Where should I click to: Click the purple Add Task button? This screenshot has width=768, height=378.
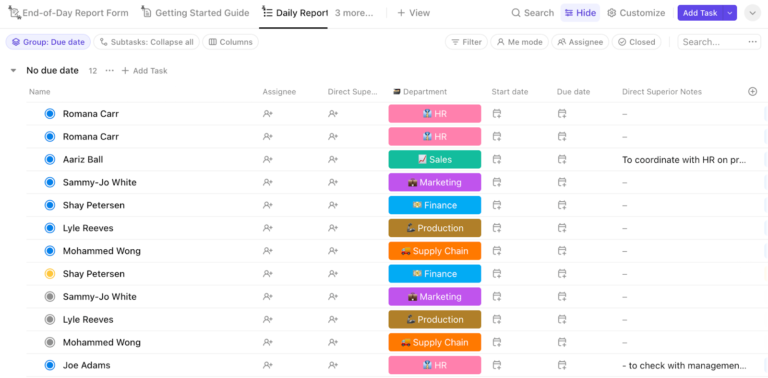(700, 13)
